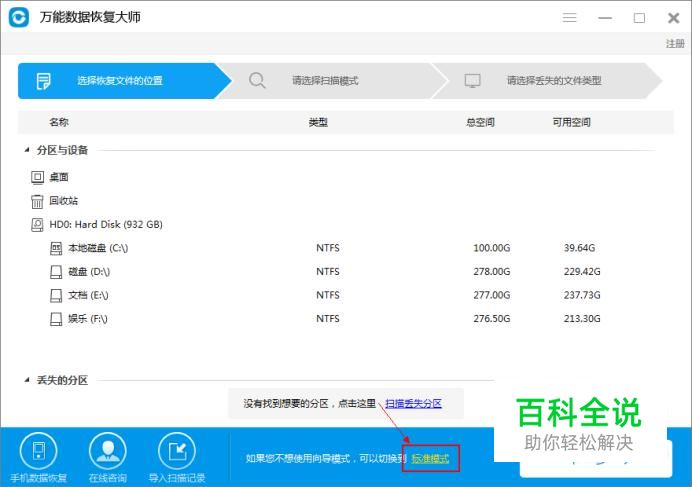Click the desktop icon beside 桌面
Screen dimensions: 692x487
click(x=38, y=177)
